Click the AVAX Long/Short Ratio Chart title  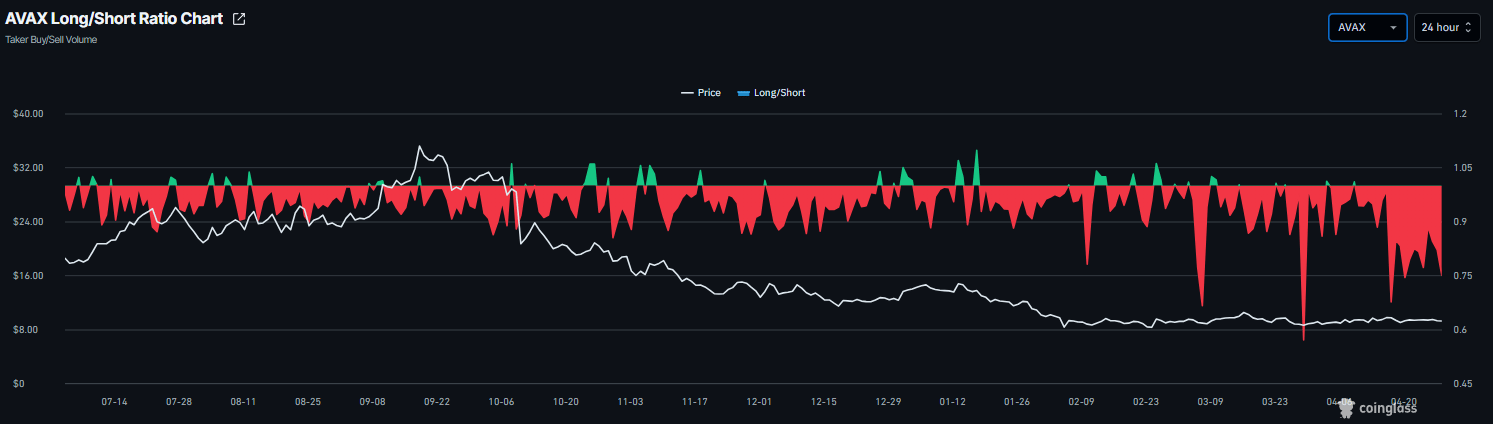pyautogui.click(x=114, y=19)
